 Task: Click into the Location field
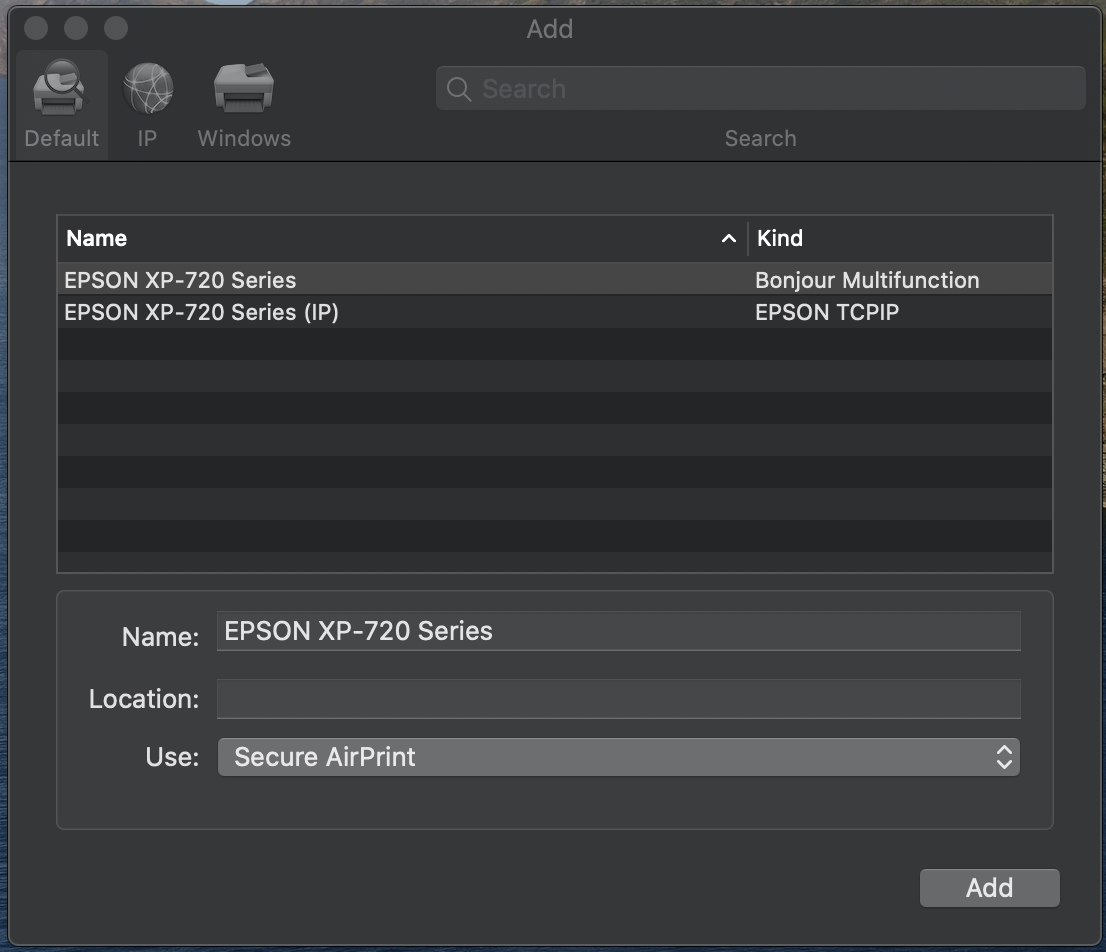point(619,699)
